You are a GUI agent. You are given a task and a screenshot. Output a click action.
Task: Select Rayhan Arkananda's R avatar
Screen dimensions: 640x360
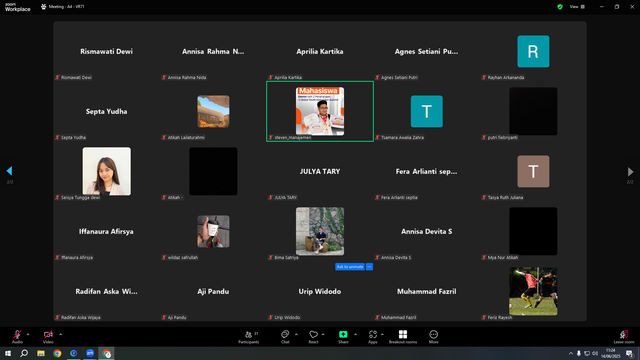coord(533,51)
